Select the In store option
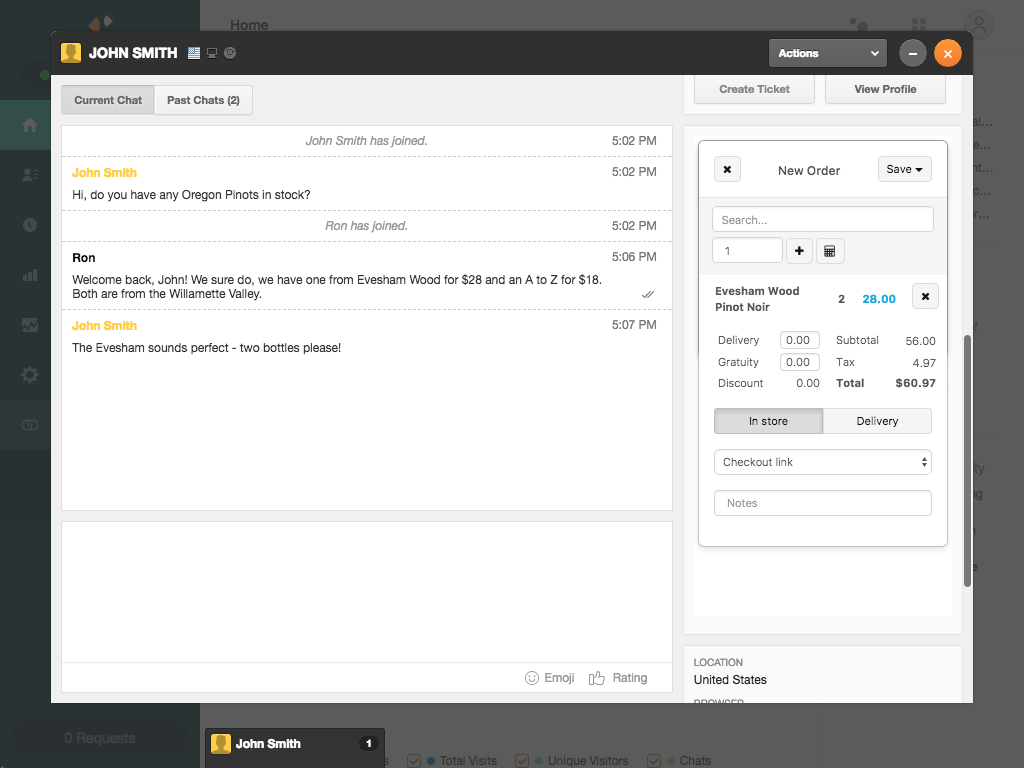The image size is (1024, 768). (768, 421)
